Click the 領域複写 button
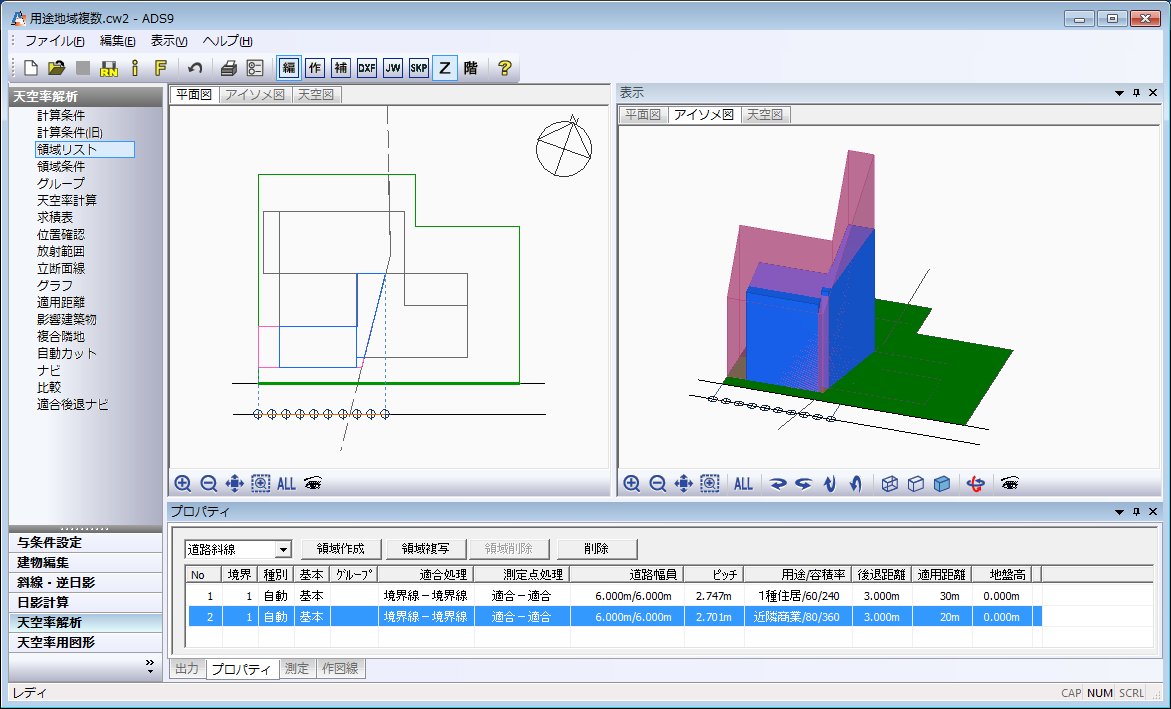 pyautogui.click(x=426, y=549)
